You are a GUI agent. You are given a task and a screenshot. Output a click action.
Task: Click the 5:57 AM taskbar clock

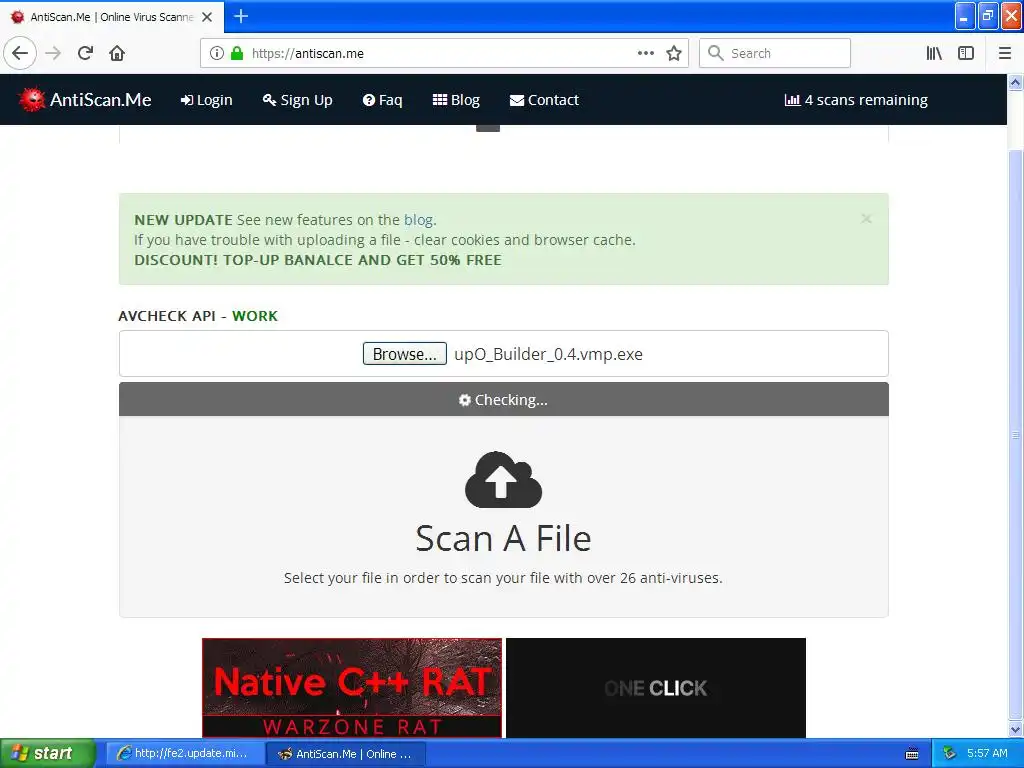[x=987, y=753]
